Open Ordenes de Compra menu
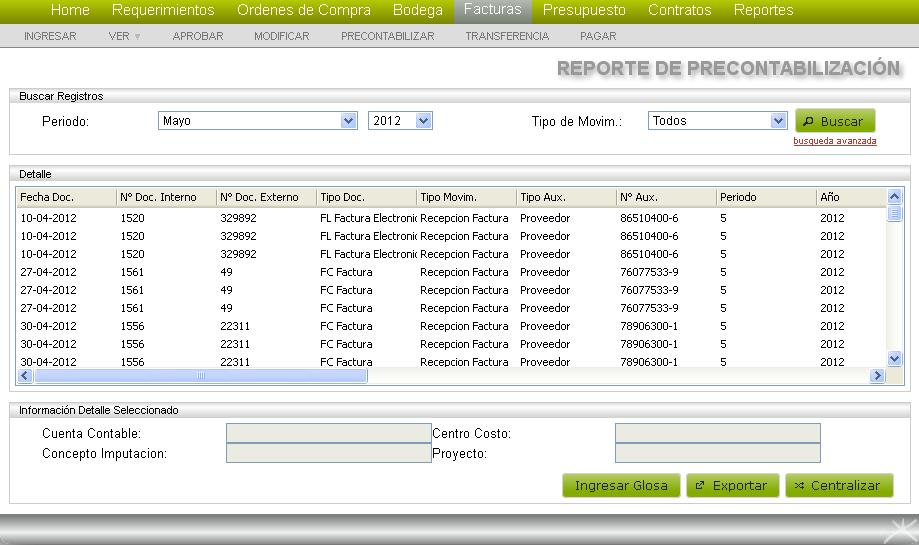 [x=304, y=10]
